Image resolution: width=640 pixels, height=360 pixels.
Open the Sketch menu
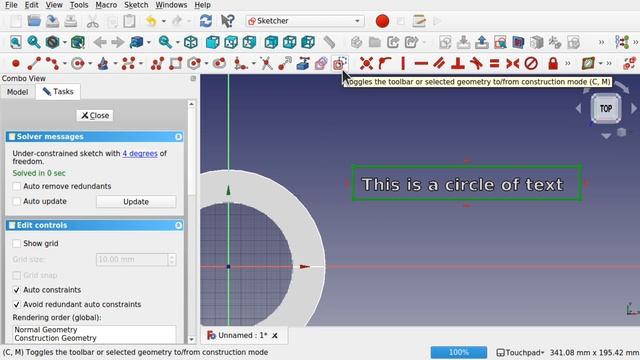click(136, 5)
